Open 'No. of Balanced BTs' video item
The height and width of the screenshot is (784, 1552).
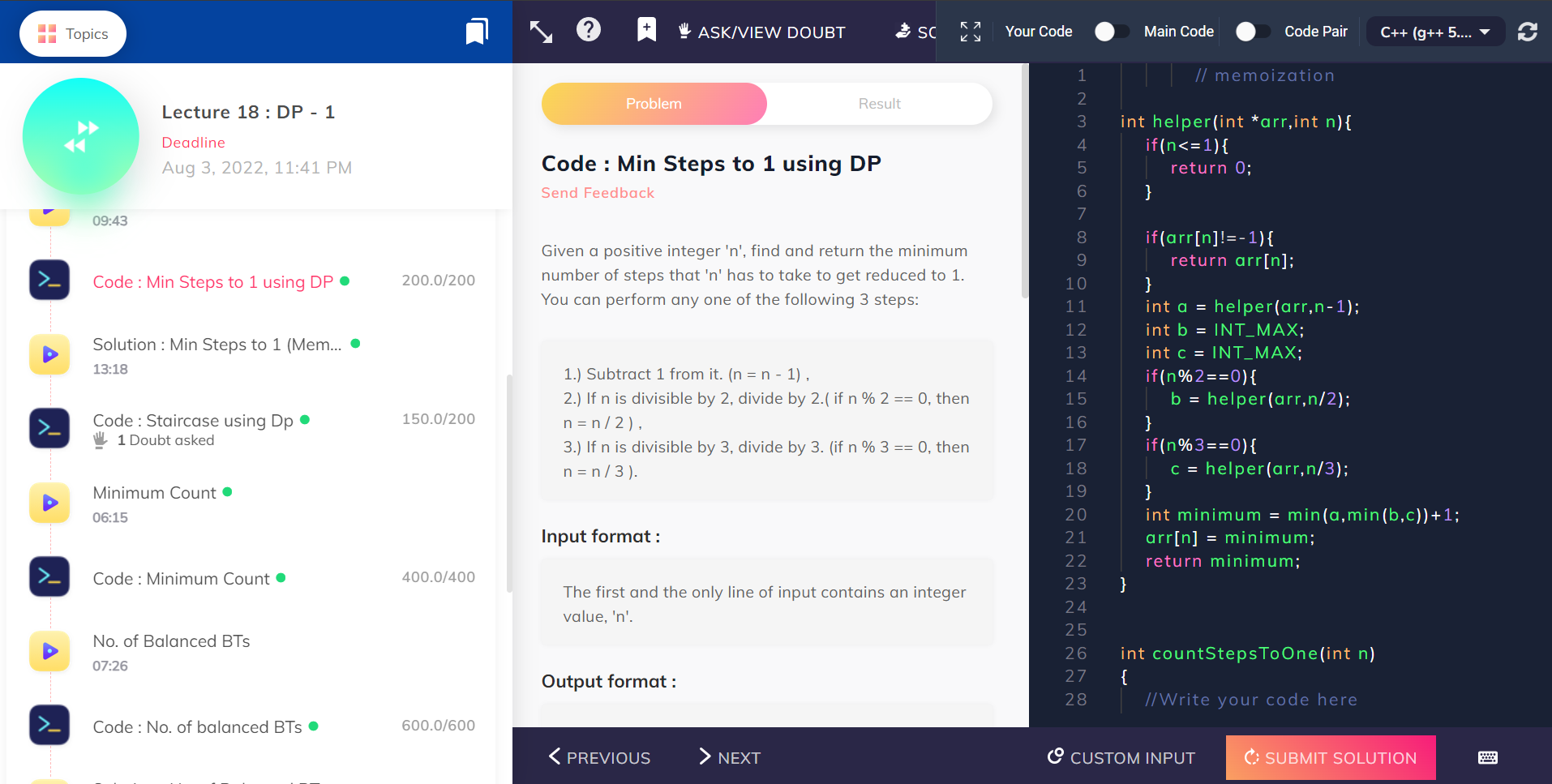(x=171, y=641)
